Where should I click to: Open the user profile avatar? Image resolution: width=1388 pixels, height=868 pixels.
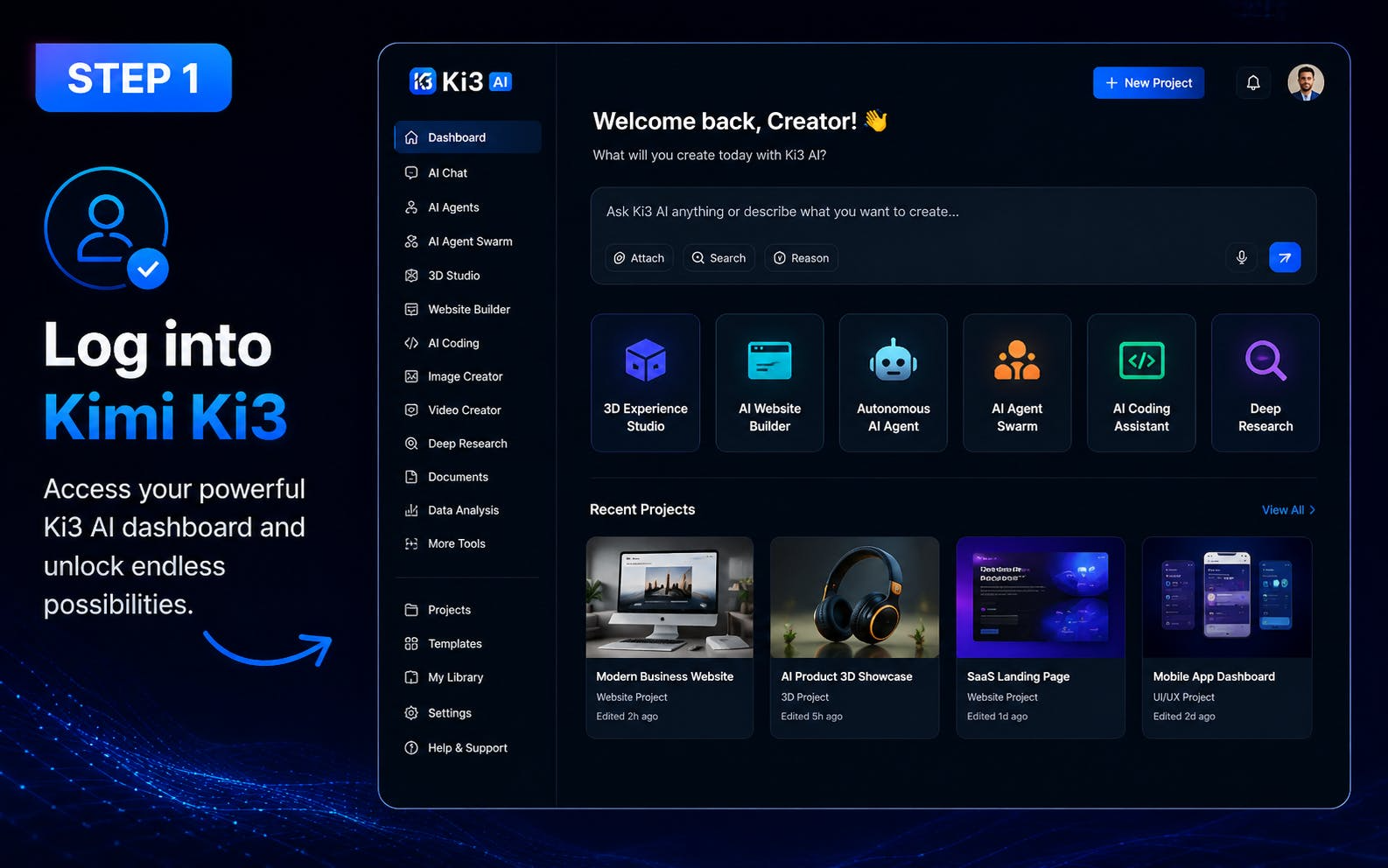pyautogui.click(x=1305, y=82)
